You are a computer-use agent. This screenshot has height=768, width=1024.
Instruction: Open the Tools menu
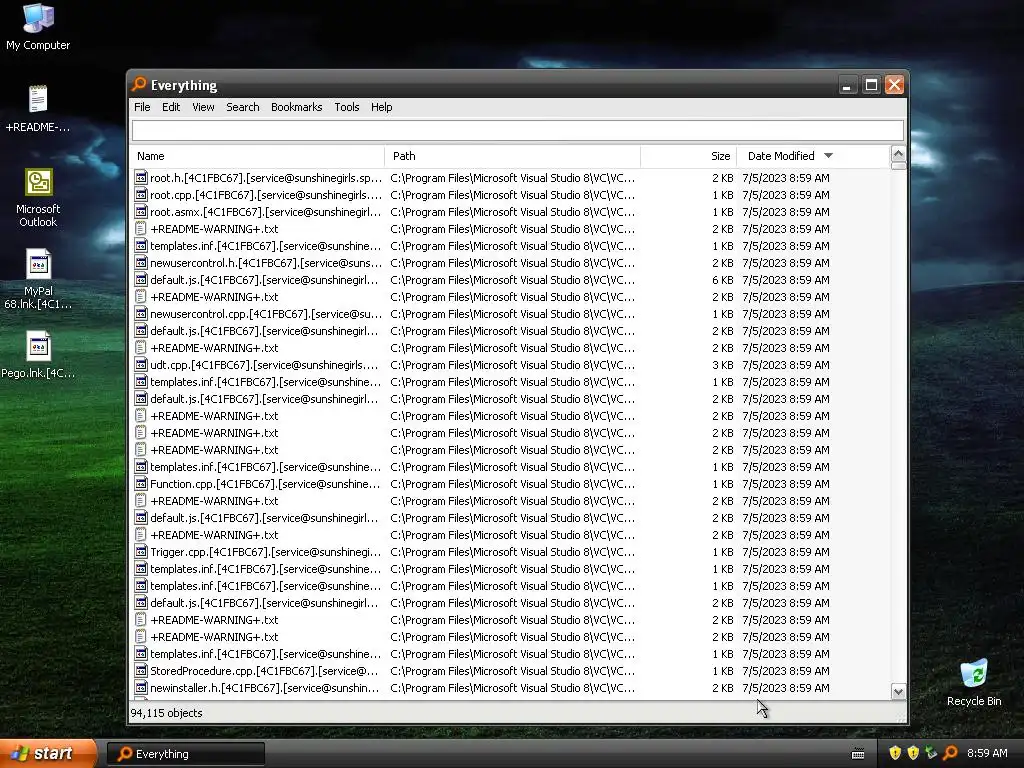click(x=347, y=107)
